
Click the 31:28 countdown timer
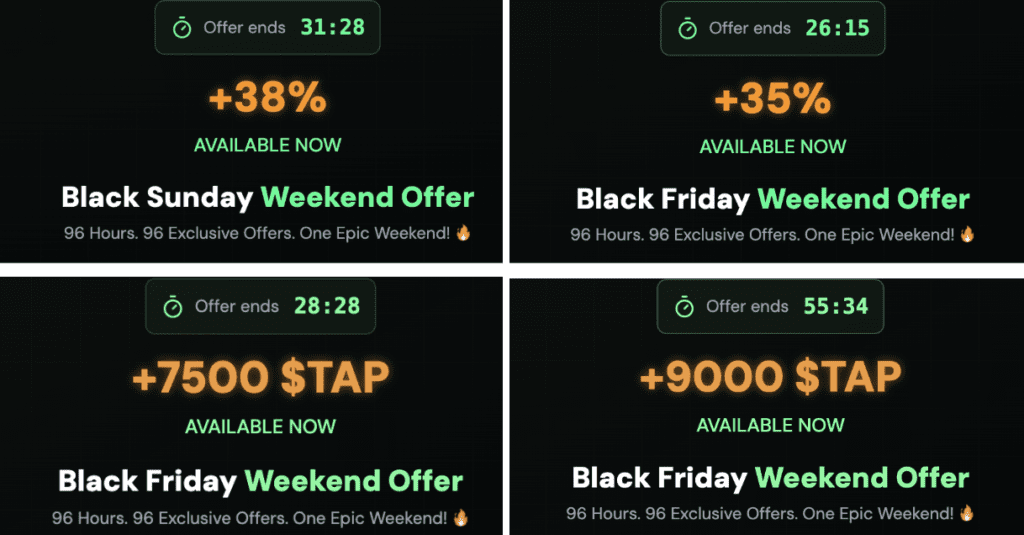tap(332, 27)
